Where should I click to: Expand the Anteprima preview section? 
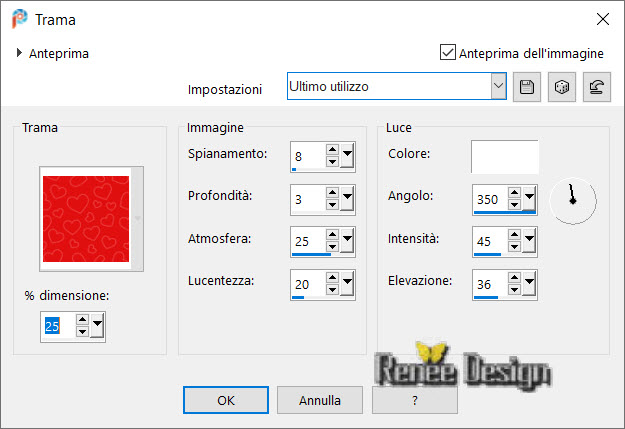[19, 53]
